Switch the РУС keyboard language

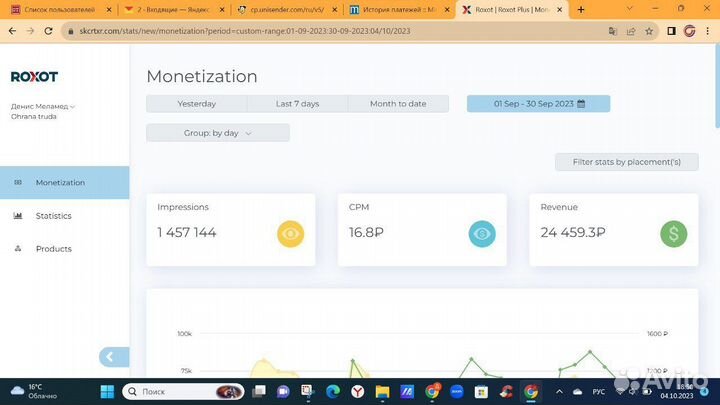tap(598, 392)
